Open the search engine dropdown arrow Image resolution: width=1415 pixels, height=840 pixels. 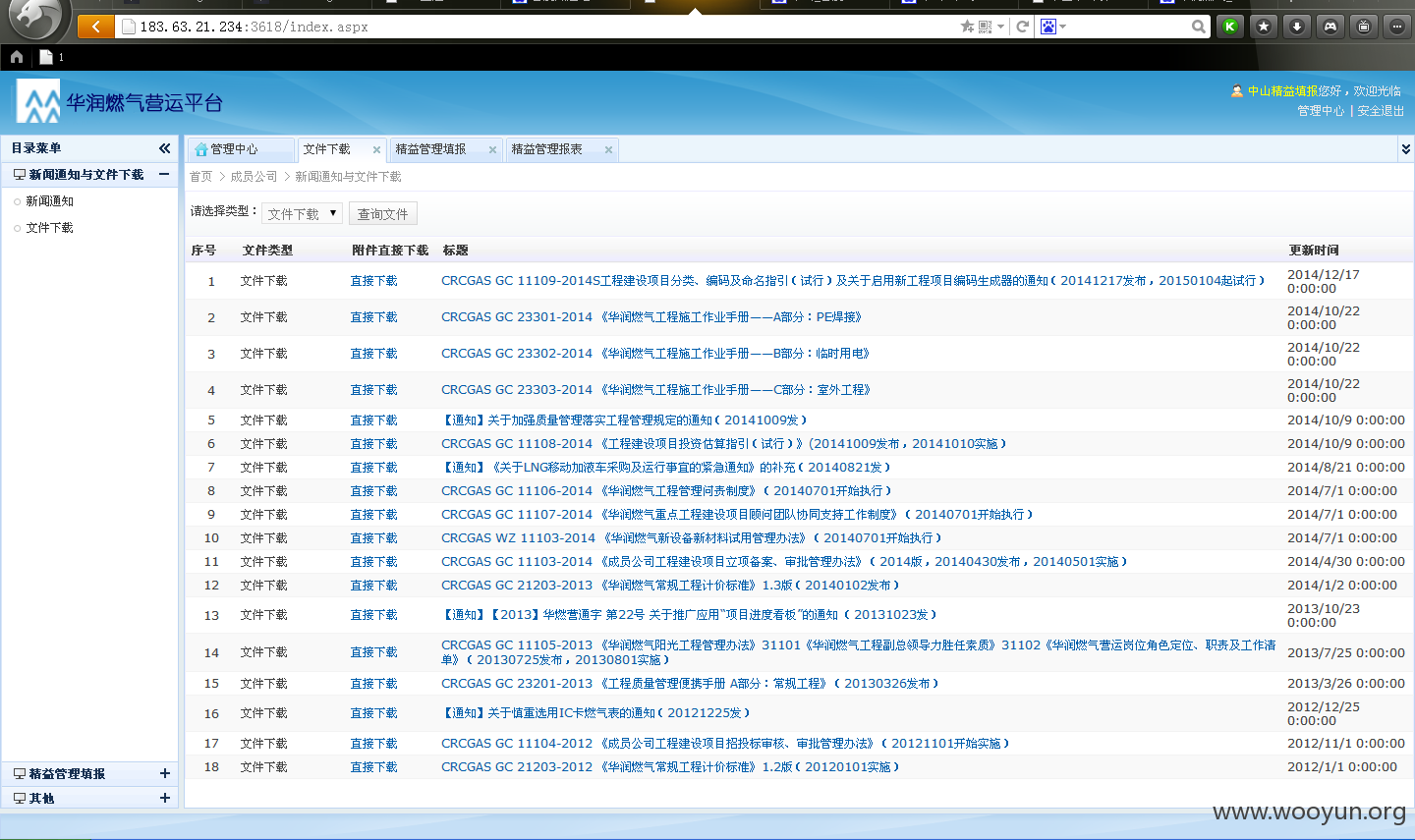click(x=1062, y=27)
